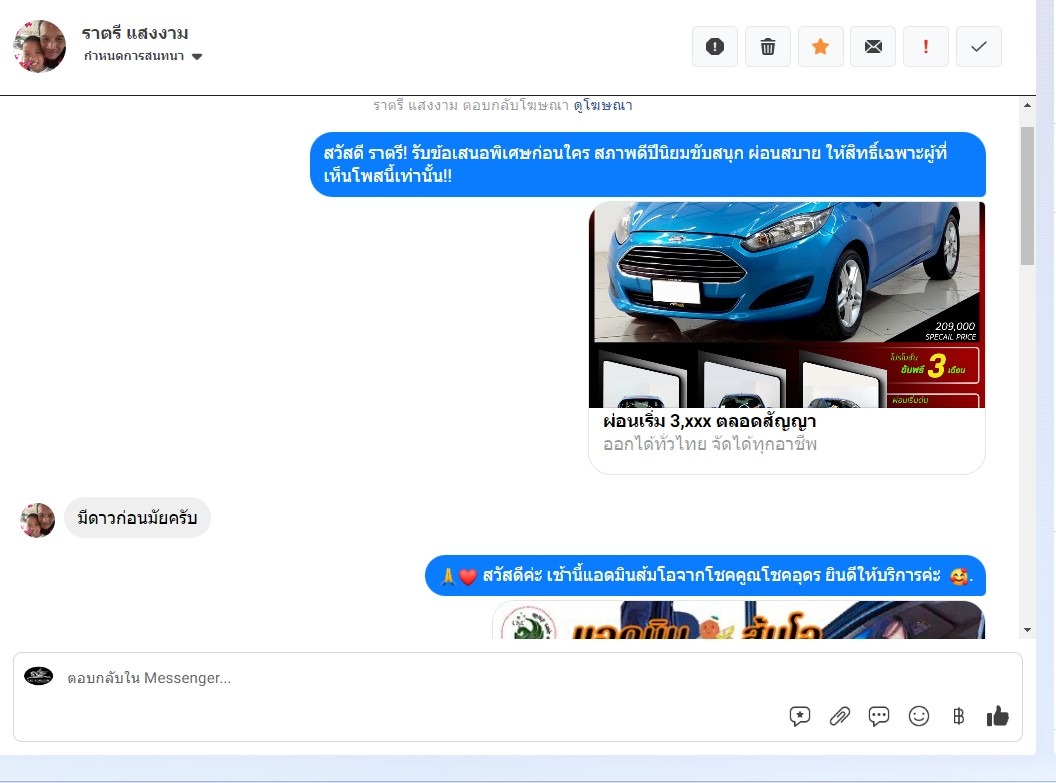Screen dimensions: 1056x783
Task: Open the blue Ford car ad image
Action: [x=786, y=304]
